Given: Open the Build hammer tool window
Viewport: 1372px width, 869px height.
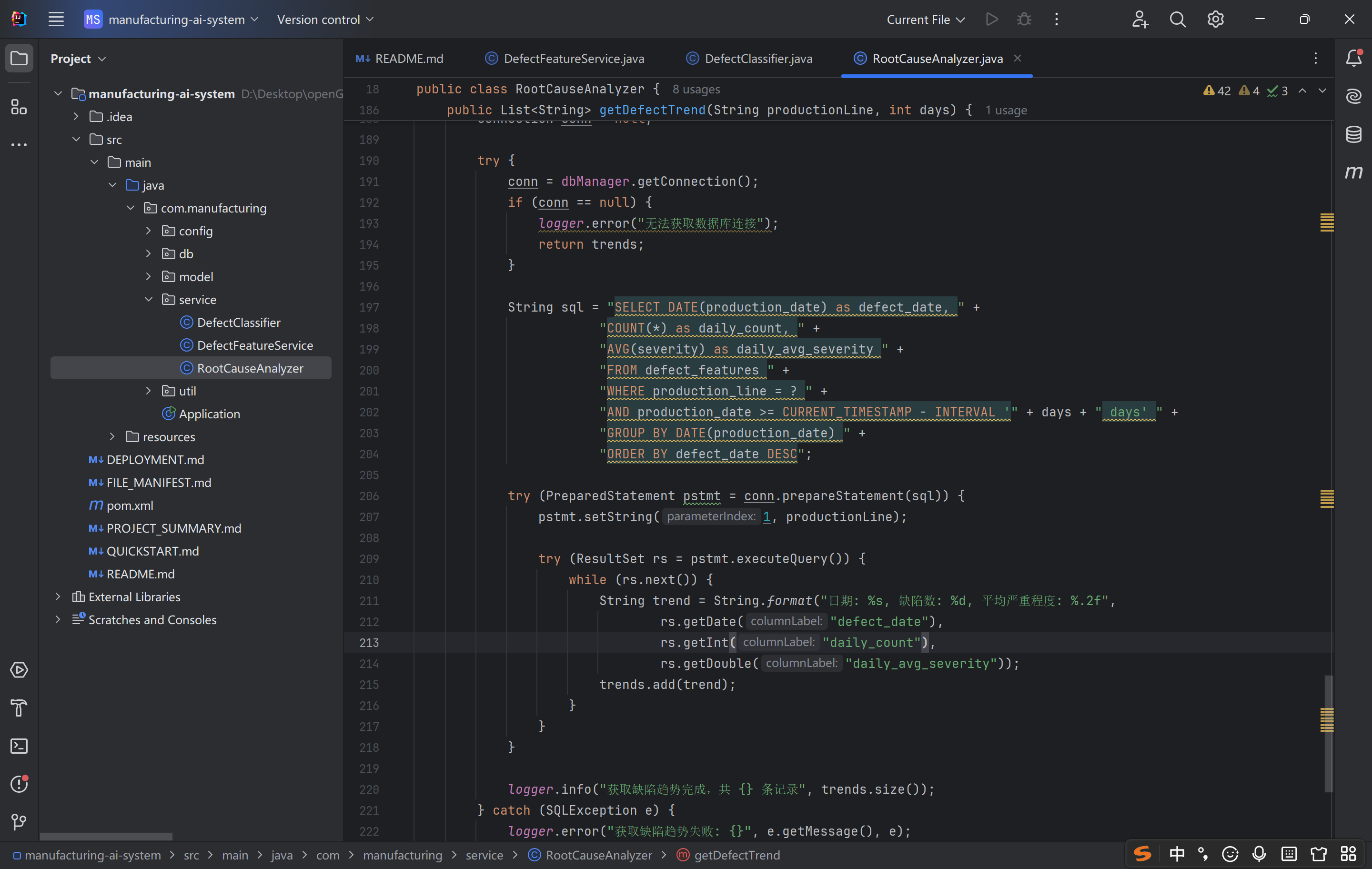Looking at the screenshot, I should [x=19, y=708].
